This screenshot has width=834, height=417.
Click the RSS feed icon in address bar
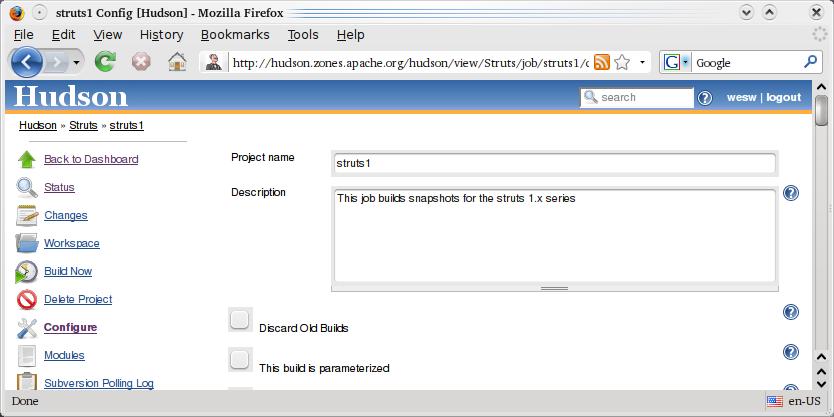(602, 63)
